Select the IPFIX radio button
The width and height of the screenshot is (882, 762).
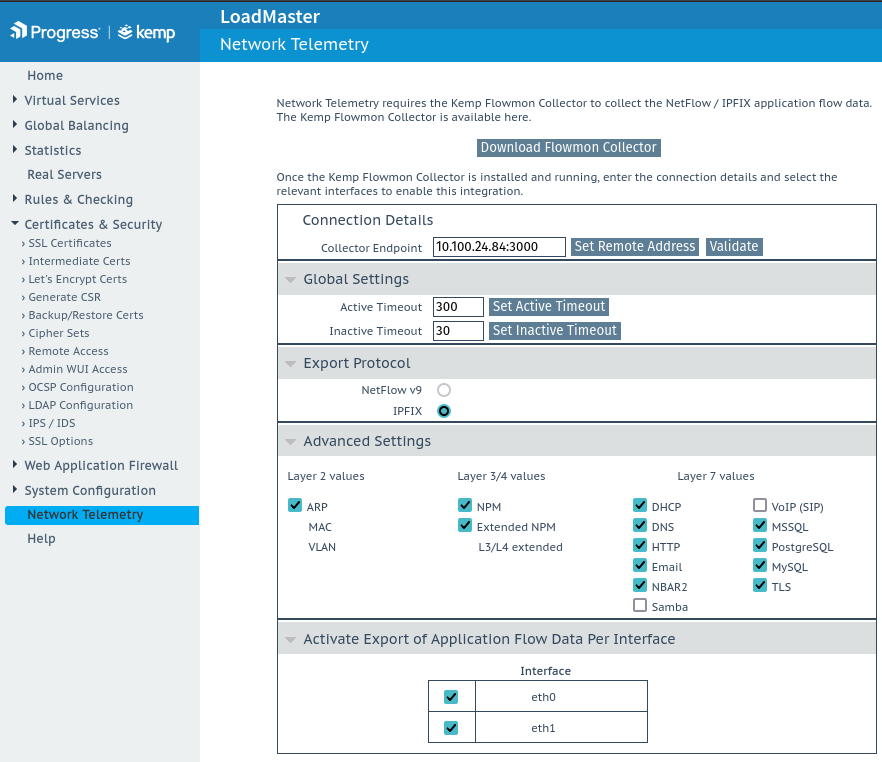point(444,410)
